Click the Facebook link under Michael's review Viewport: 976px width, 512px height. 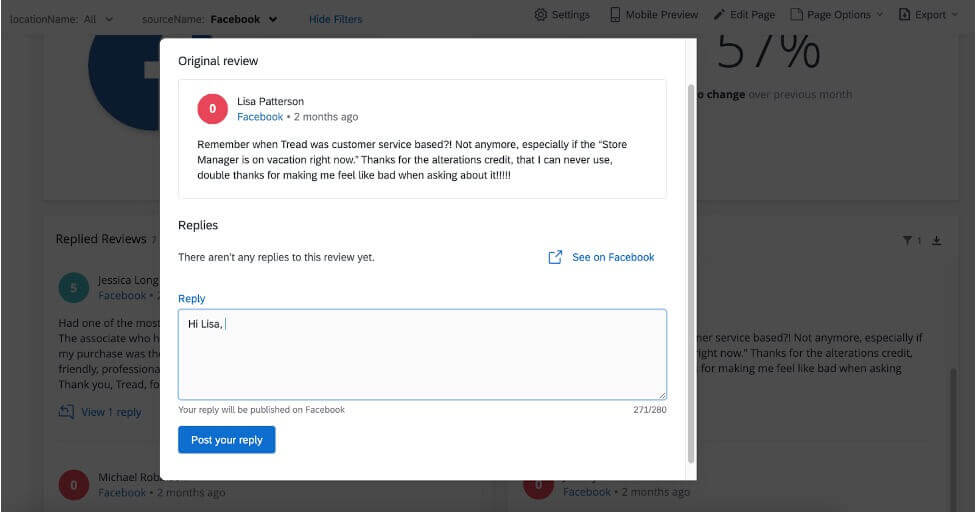(122, 492)
